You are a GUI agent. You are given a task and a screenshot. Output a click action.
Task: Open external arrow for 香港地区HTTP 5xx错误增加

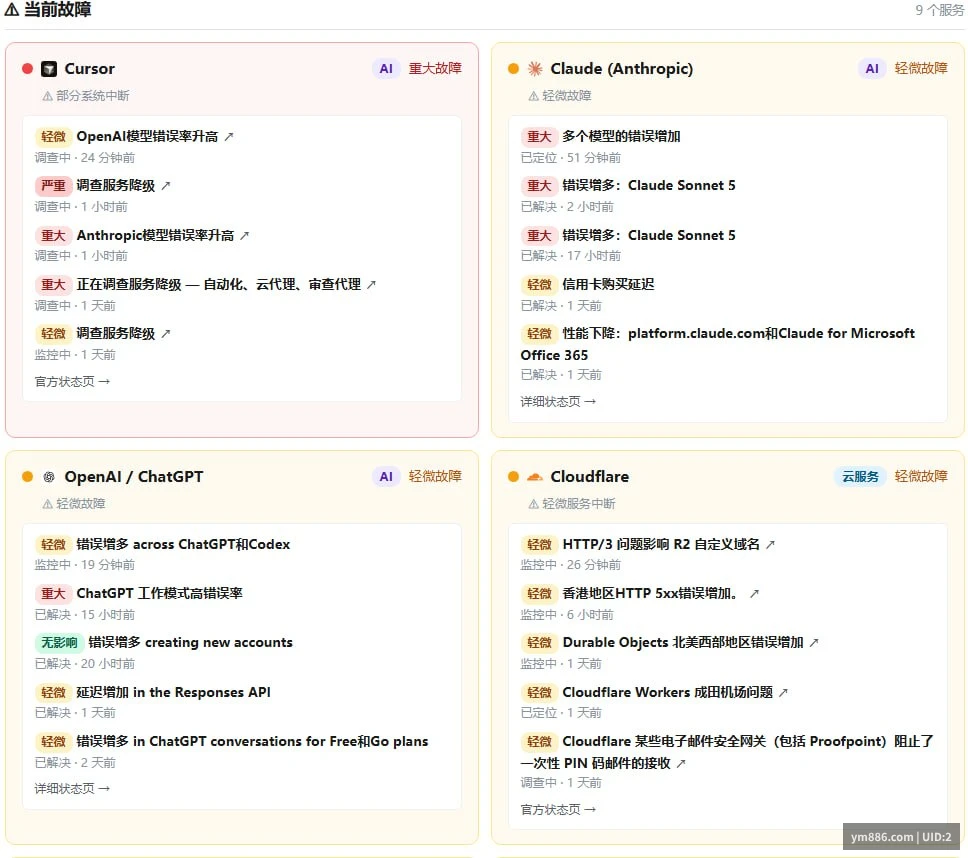pos(754,594)
